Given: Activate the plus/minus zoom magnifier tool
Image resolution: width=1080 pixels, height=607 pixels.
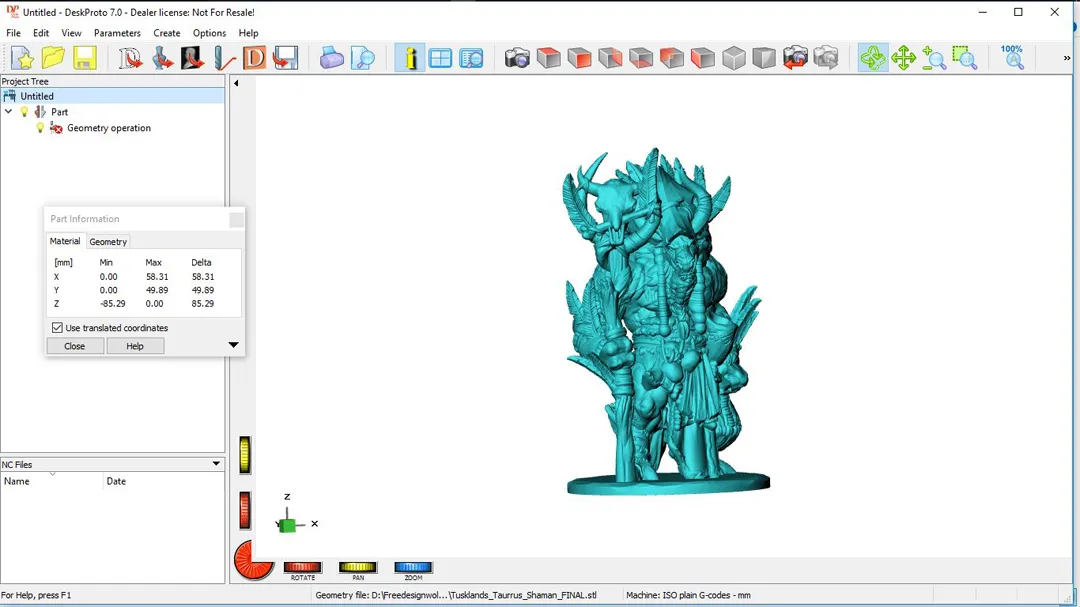Looking at the screenshot, I should [934, 59].
